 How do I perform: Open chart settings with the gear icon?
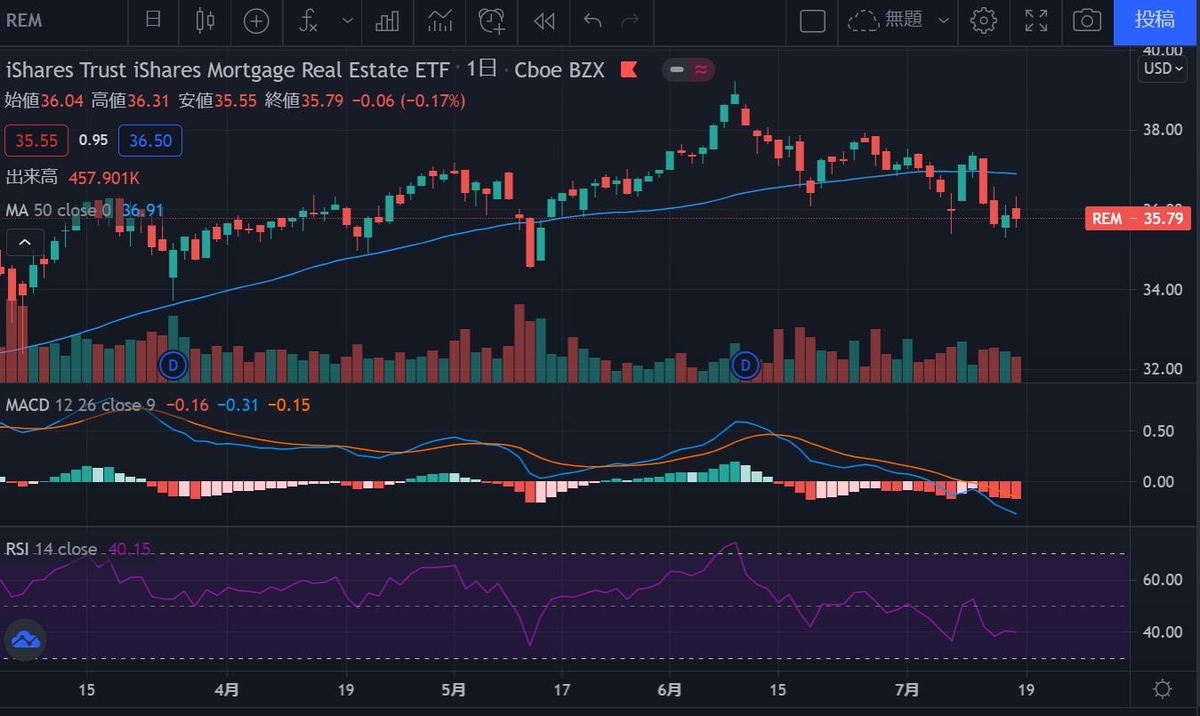pyautogui.click(x=984, y=20)
